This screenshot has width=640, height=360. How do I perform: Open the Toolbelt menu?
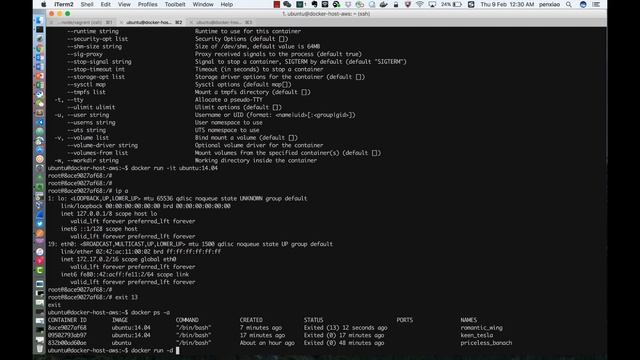175,4
